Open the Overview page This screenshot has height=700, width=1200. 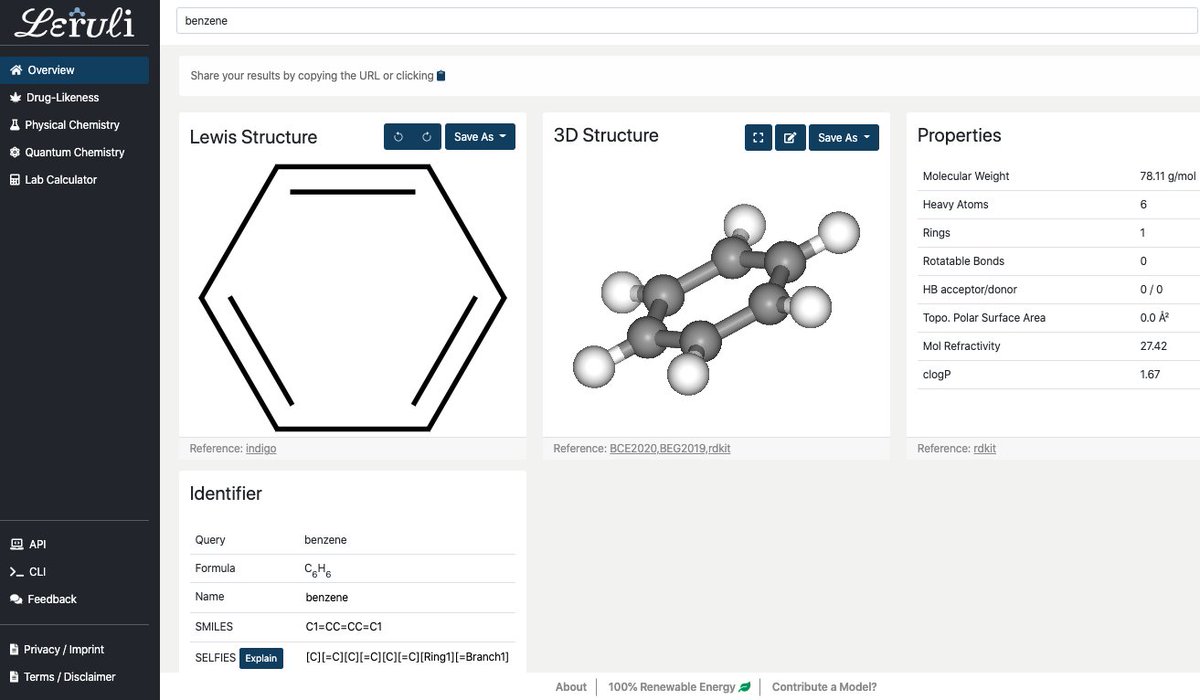75,70
